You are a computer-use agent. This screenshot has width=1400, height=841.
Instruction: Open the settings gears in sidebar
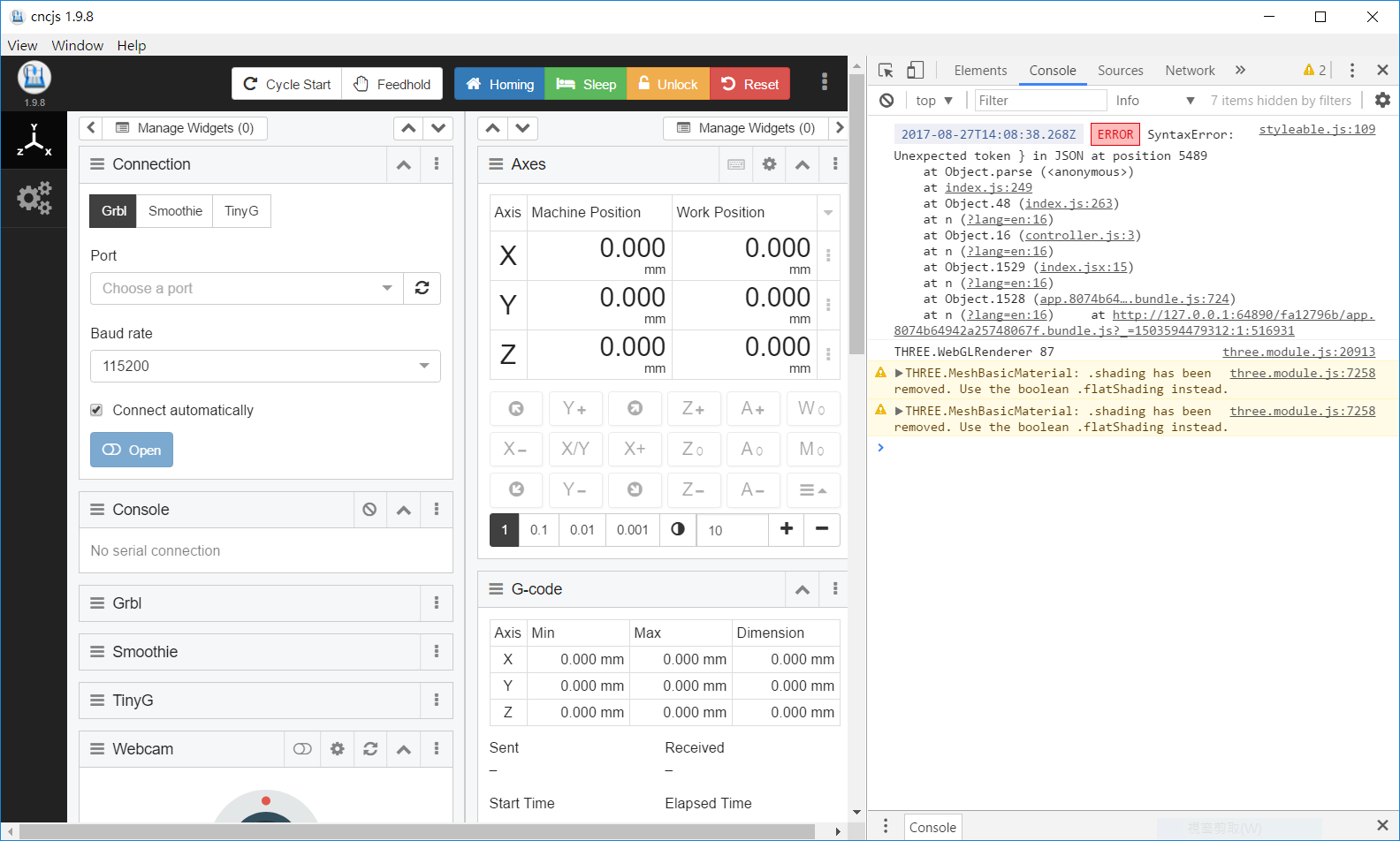tap(34, 198)
